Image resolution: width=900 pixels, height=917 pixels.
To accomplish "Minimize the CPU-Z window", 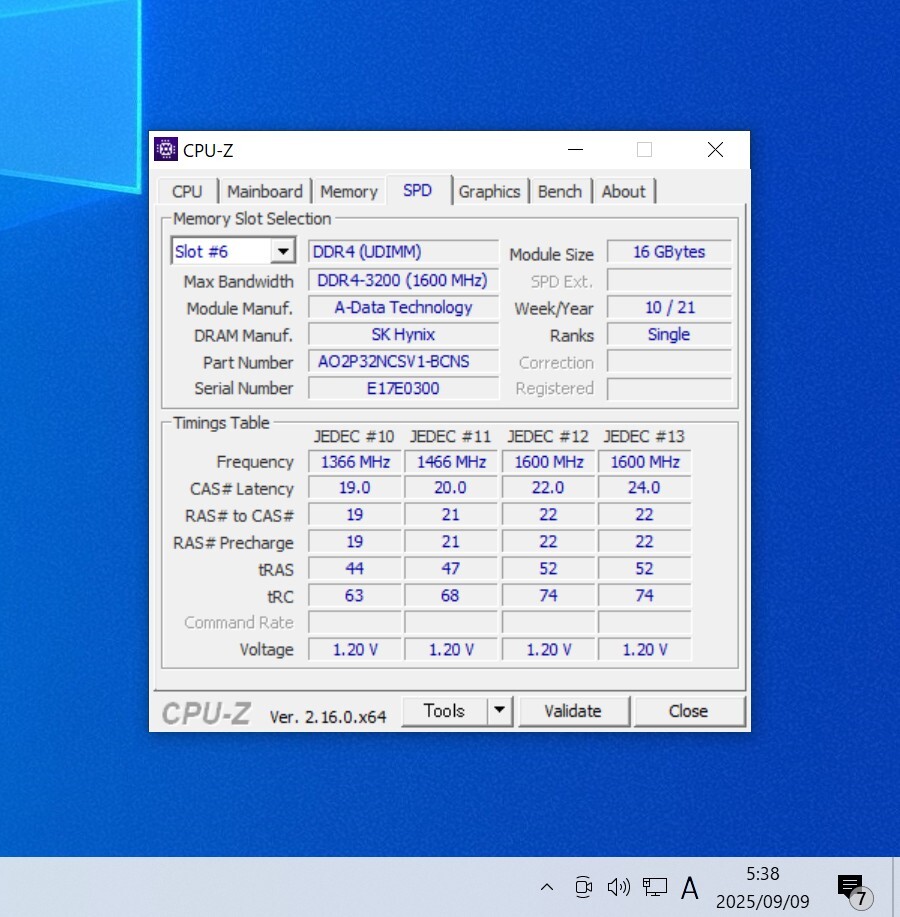I will pos(575,150).
